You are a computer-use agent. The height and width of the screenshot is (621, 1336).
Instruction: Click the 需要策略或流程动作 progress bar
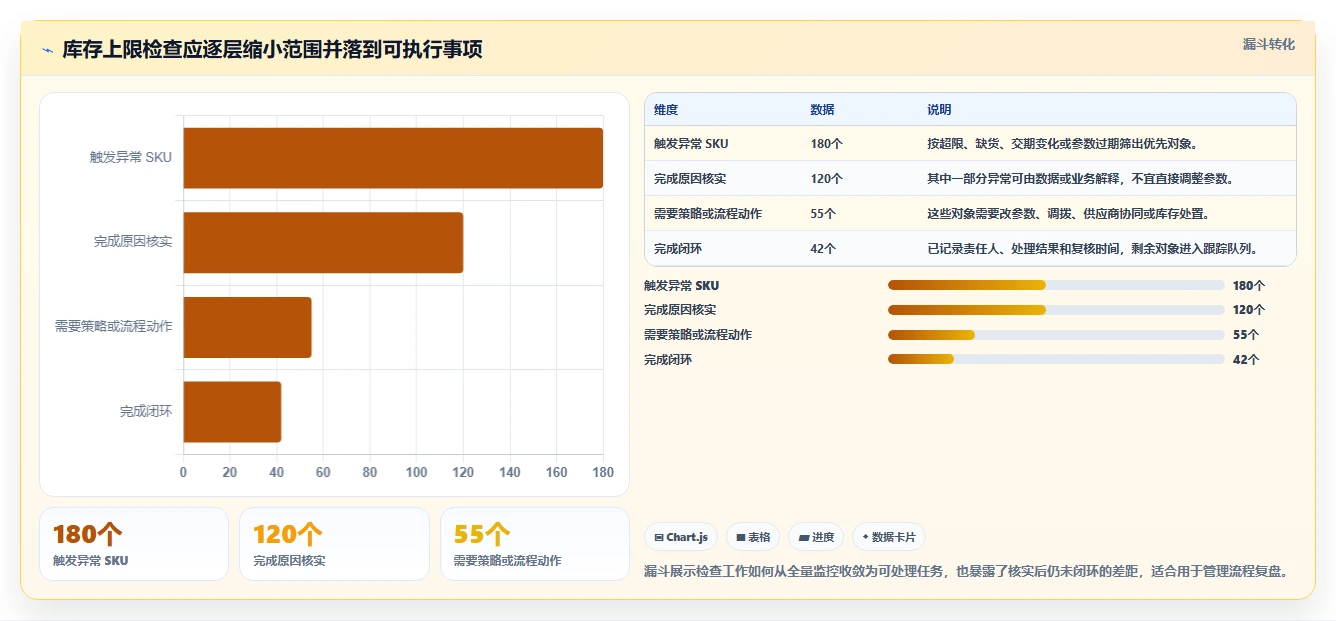pos(1056,335)
